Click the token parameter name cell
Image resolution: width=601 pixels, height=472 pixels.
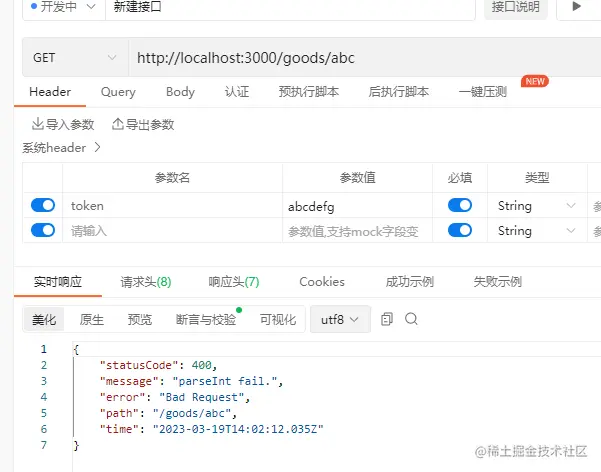172,206
